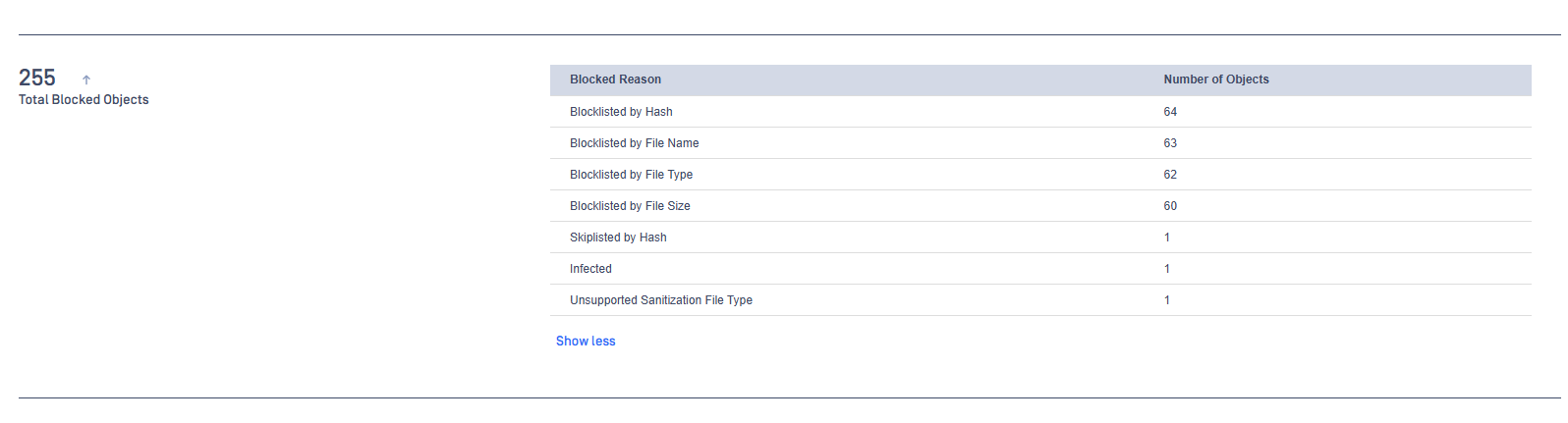Click the count 1 for Infected
Viewport: 1568px width, 423px height.
(1167, 269)
